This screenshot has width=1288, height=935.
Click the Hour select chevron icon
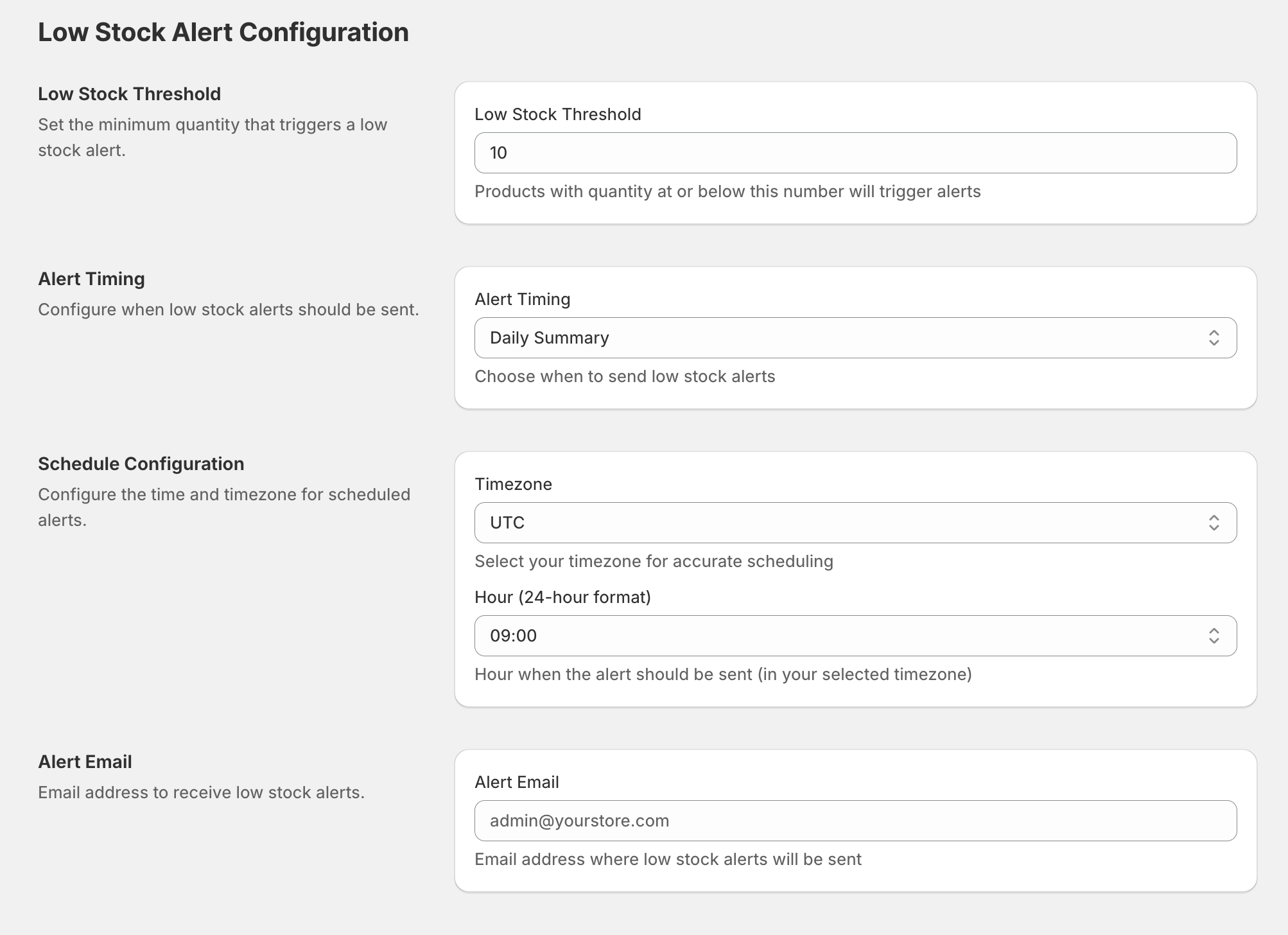(1214, 636)
